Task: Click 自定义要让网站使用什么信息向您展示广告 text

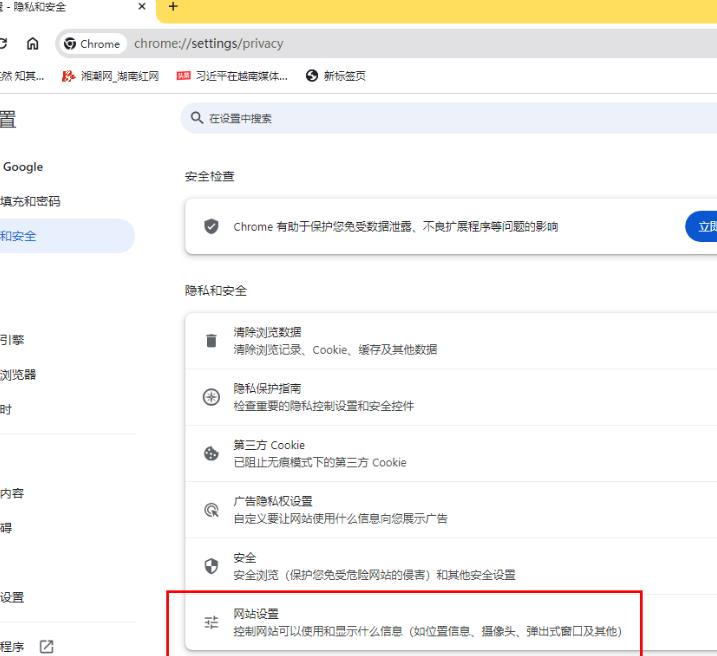Action: (341, 519)
